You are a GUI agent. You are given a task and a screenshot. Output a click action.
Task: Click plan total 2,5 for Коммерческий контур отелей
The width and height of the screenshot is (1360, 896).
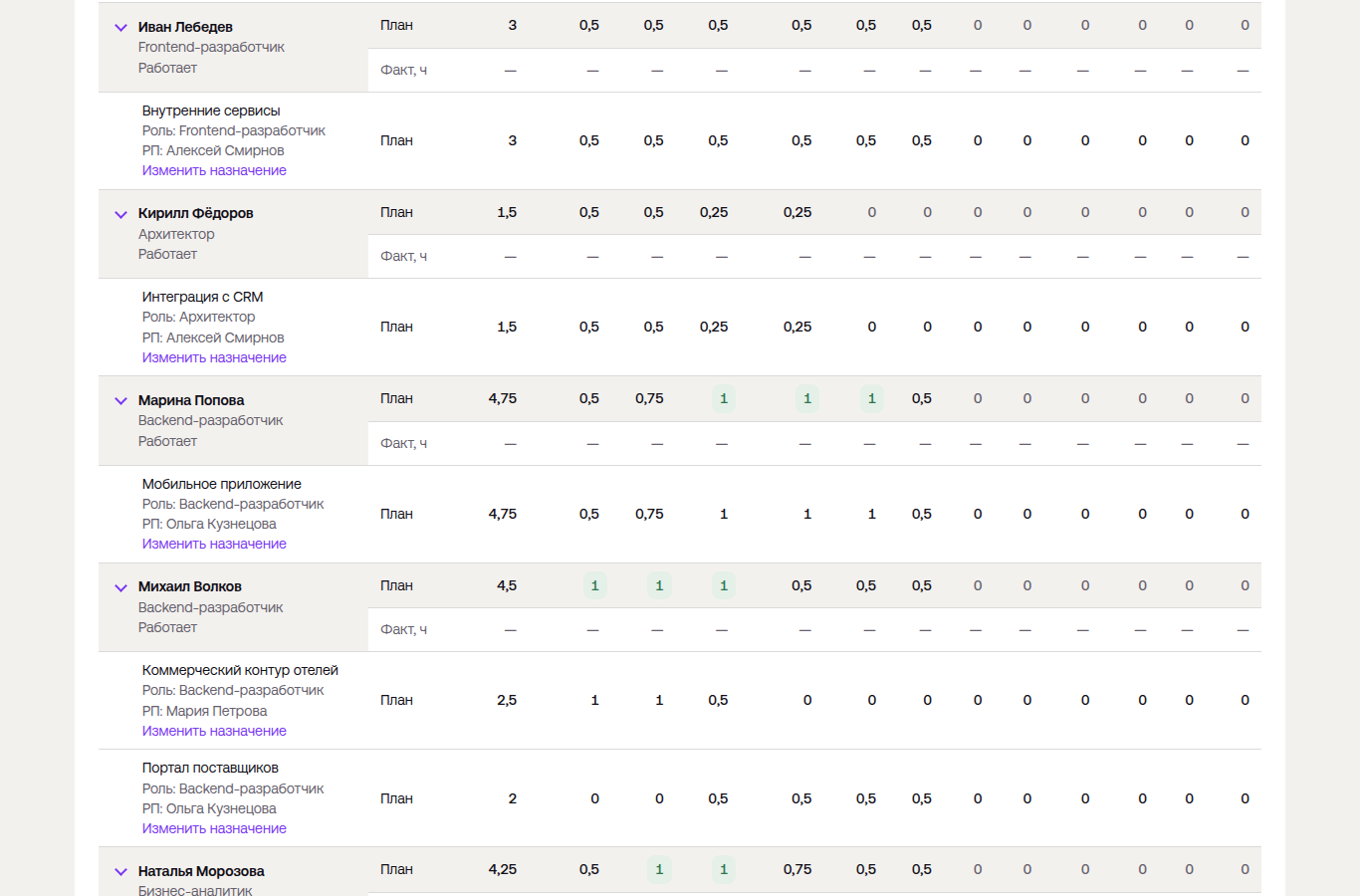pos(507,700)
